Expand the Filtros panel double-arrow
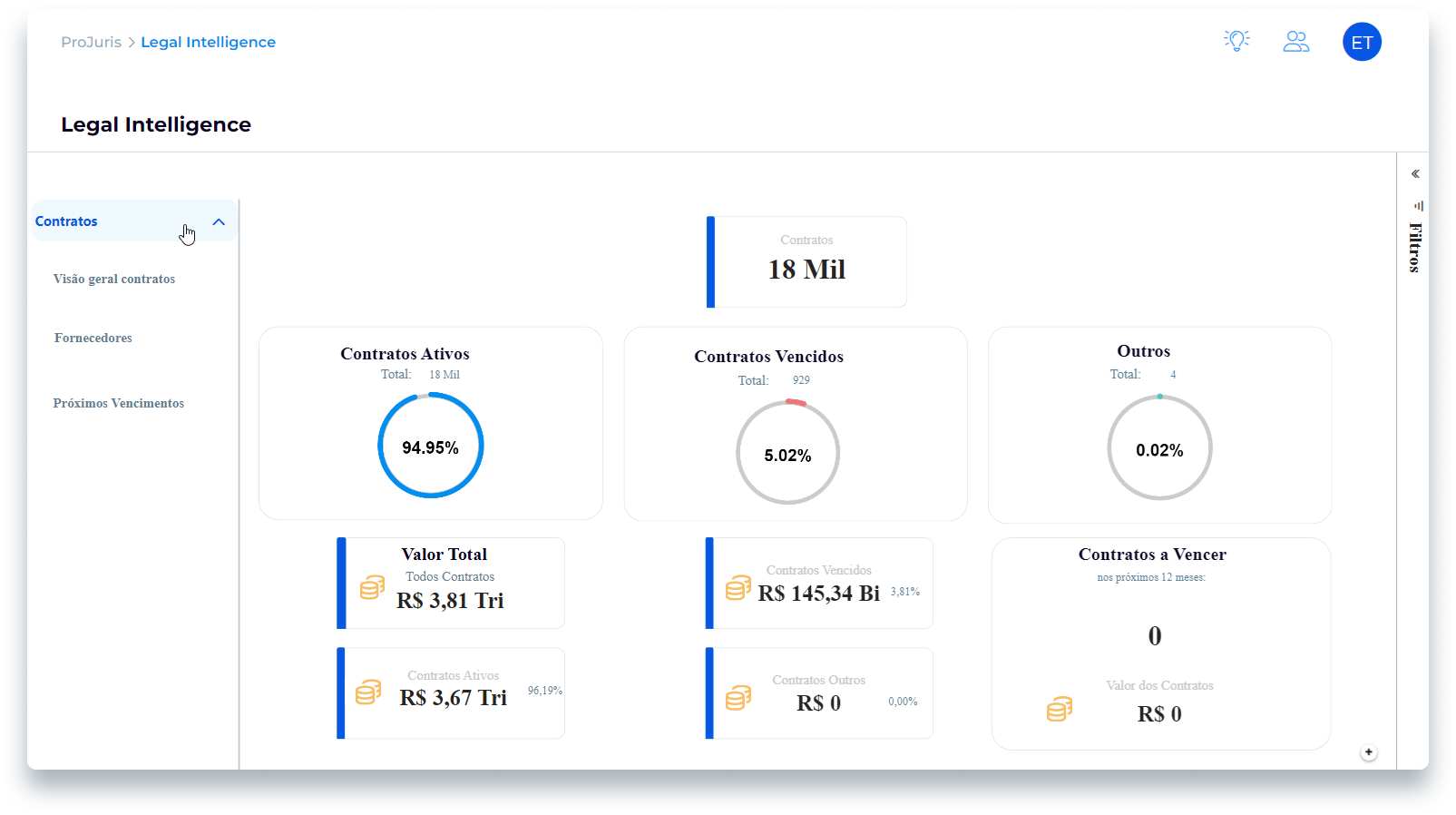The height and width of the screenshot is (815, 1456). point(1415,173)
